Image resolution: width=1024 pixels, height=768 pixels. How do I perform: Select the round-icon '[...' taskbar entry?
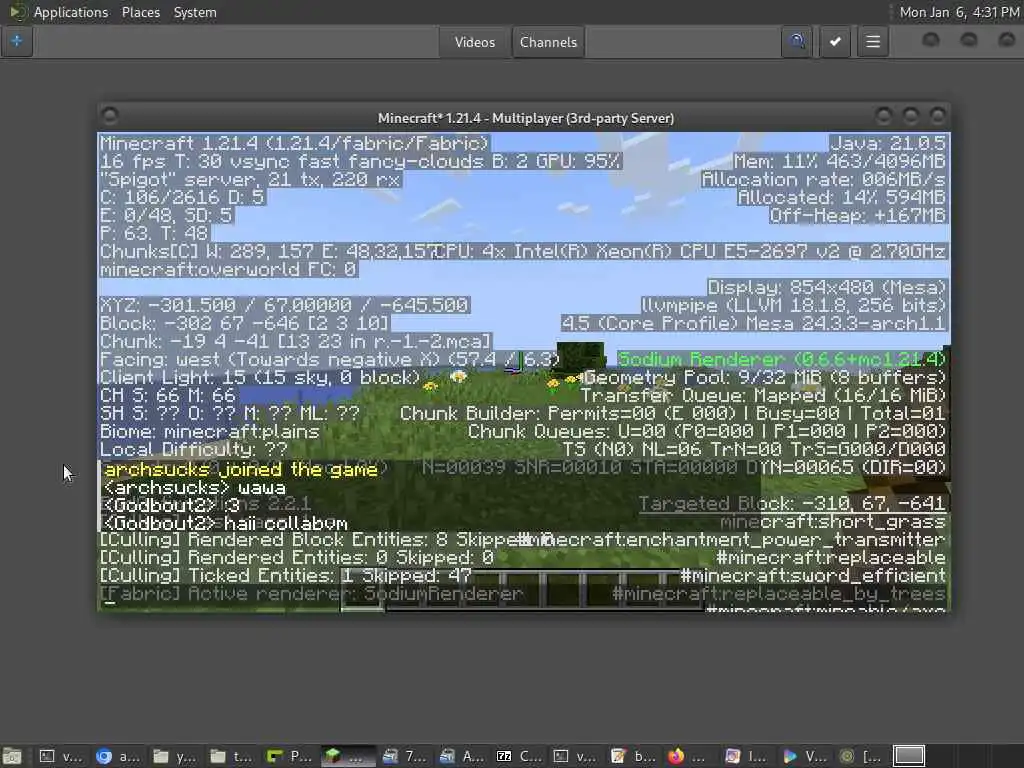click(x=861, y=756)
